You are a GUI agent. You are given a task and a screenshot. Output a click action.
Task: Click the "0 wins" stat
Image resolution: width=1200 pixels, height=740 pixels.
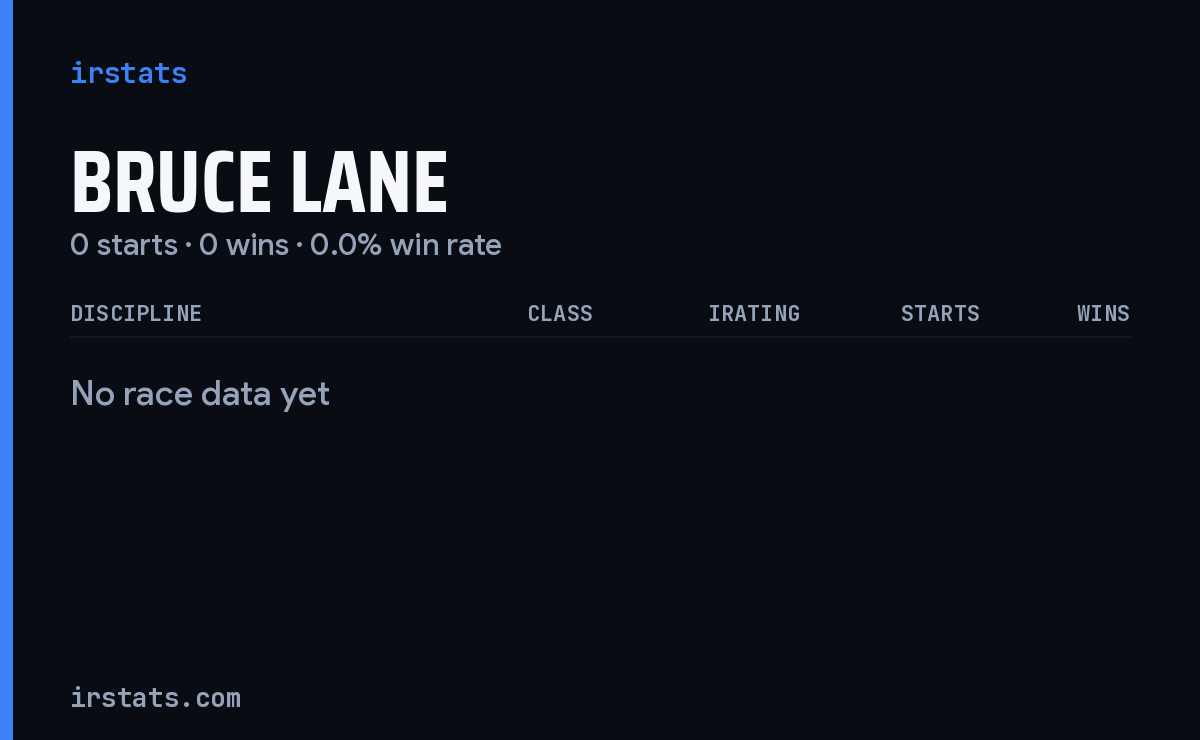pyautogui.click(x=244, y=245)
